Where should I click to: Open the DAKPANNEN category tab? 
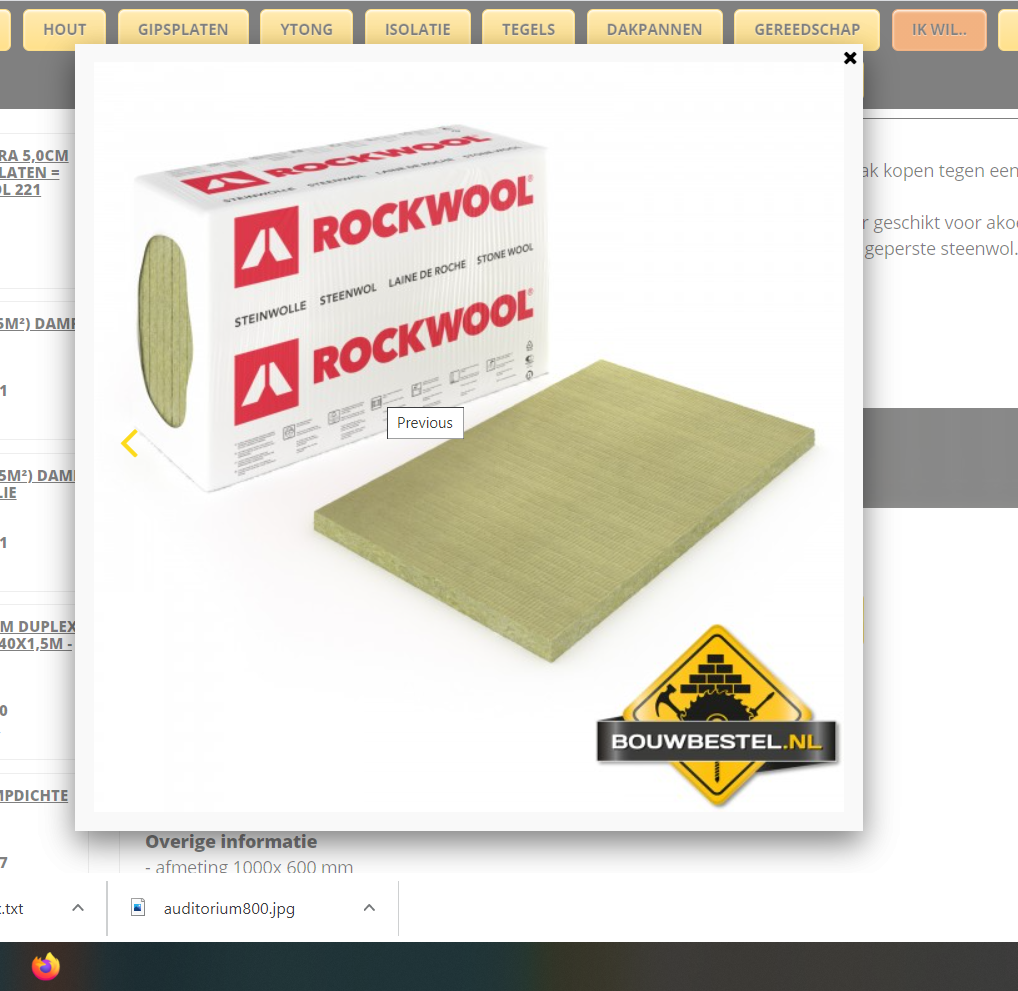coord(654,30)
